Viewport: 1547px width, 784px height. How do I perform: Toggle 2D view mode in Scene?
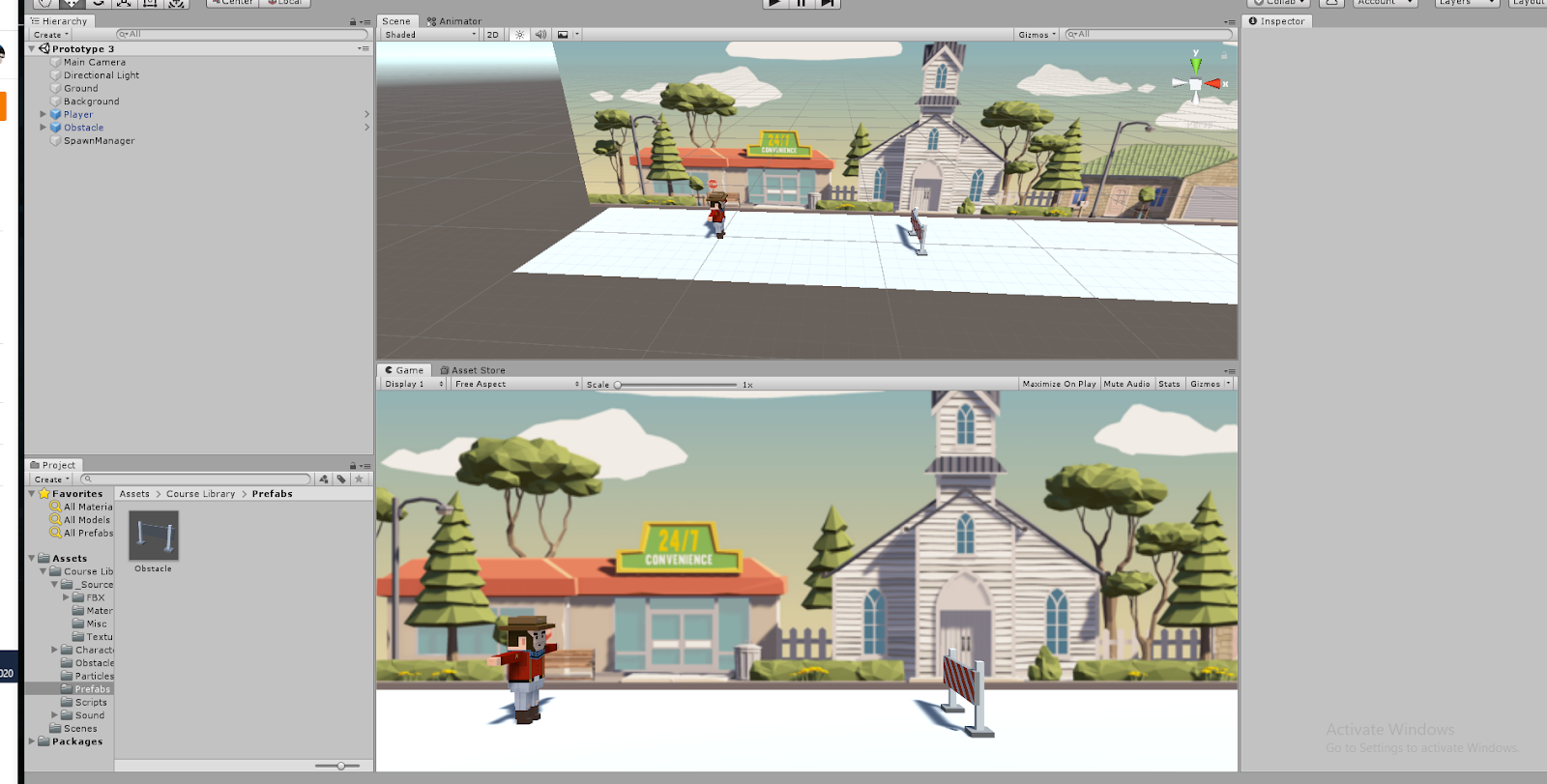pos(493,34)
